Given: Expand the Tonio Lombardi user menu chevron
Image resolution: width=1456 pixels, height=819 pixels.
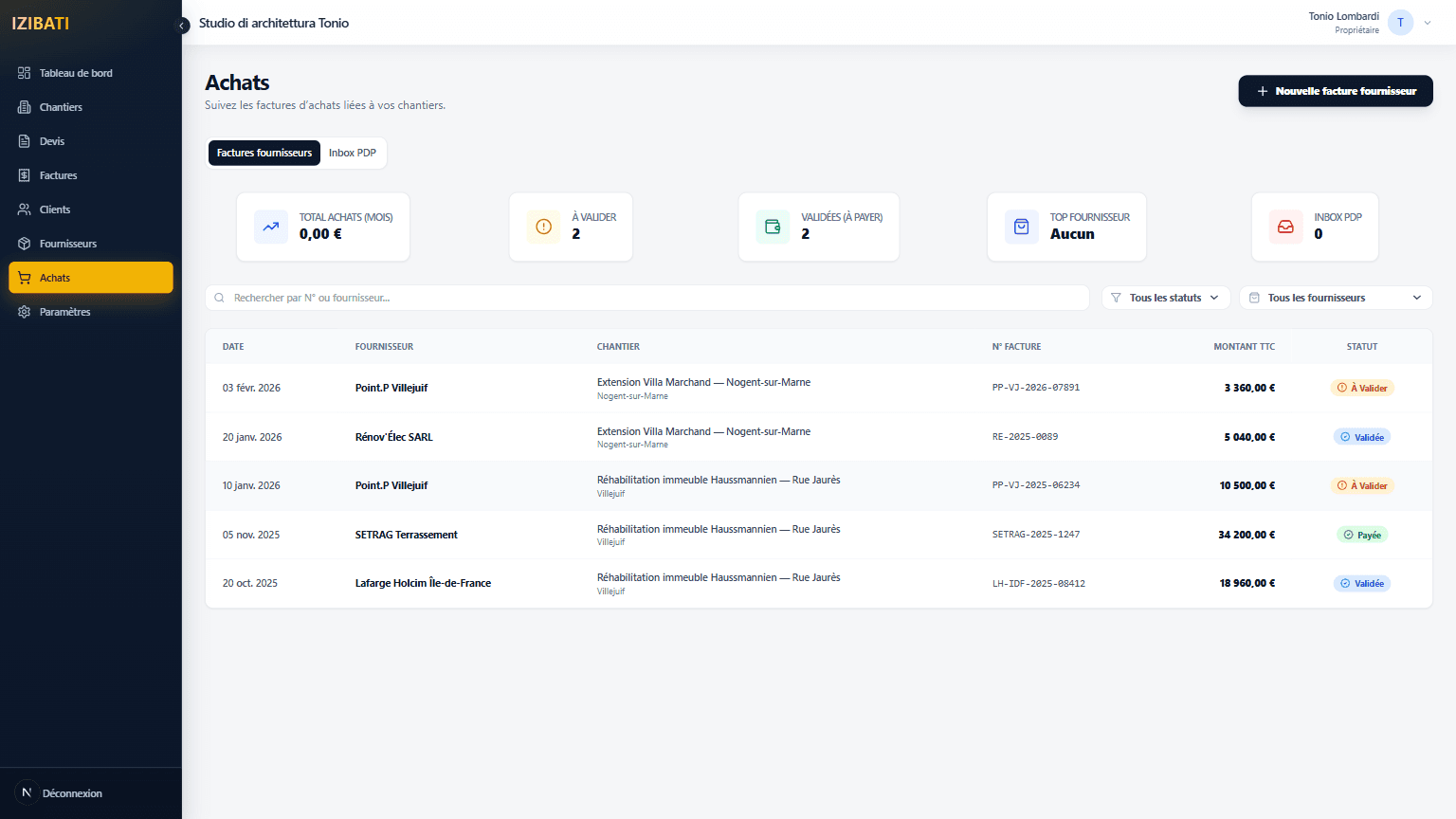Looking at the screenshot, I should pos(1428,23).
